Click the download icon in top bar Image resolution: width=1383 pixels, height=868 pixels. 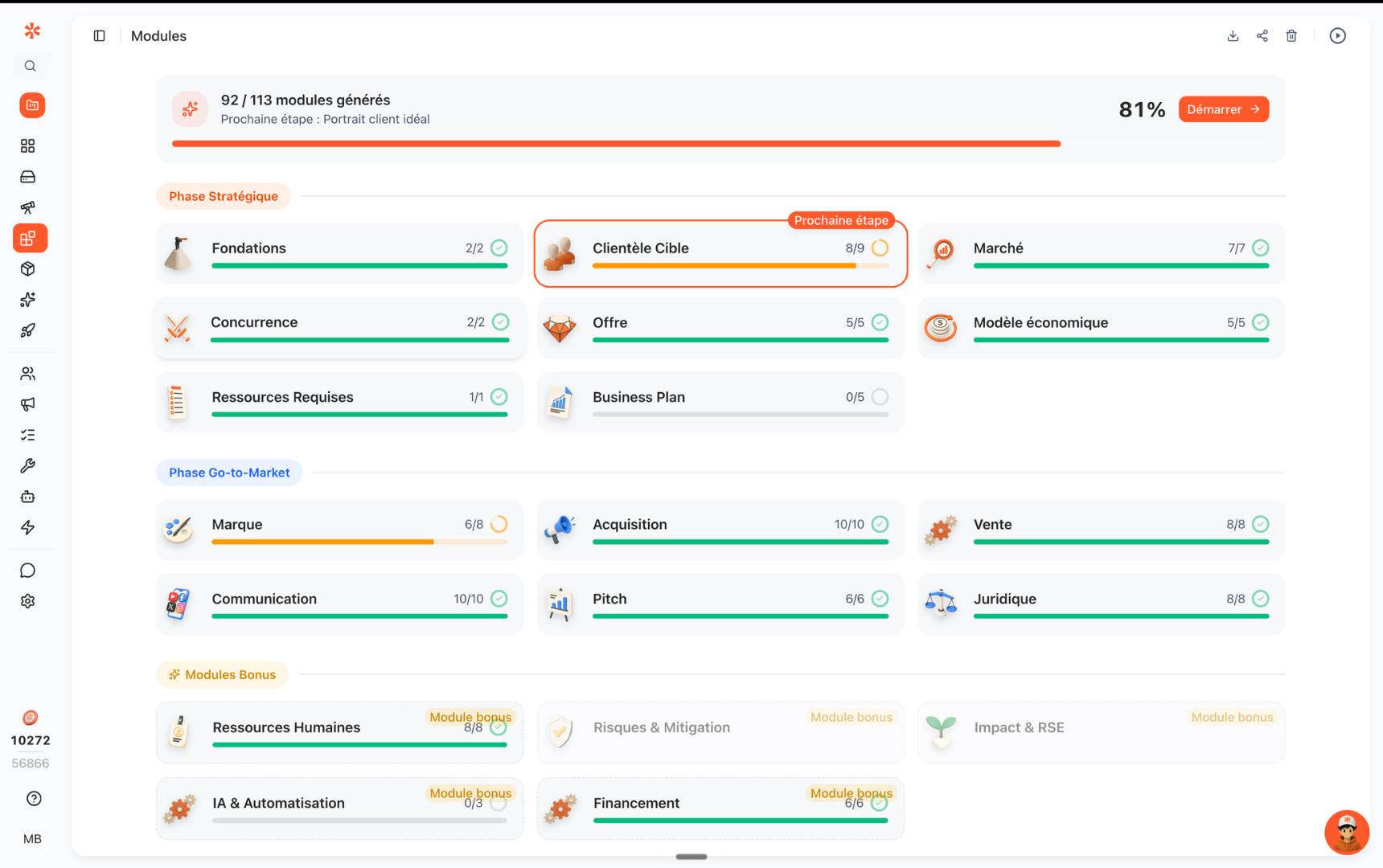(1233, 36)
